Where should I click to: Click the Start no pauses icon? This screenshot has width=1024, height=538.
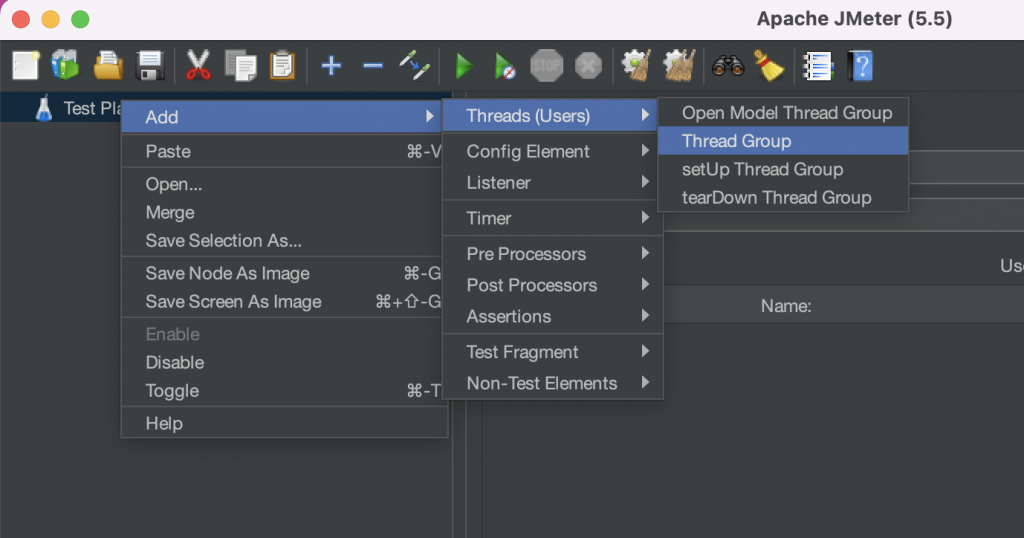[x=505, y=67]
